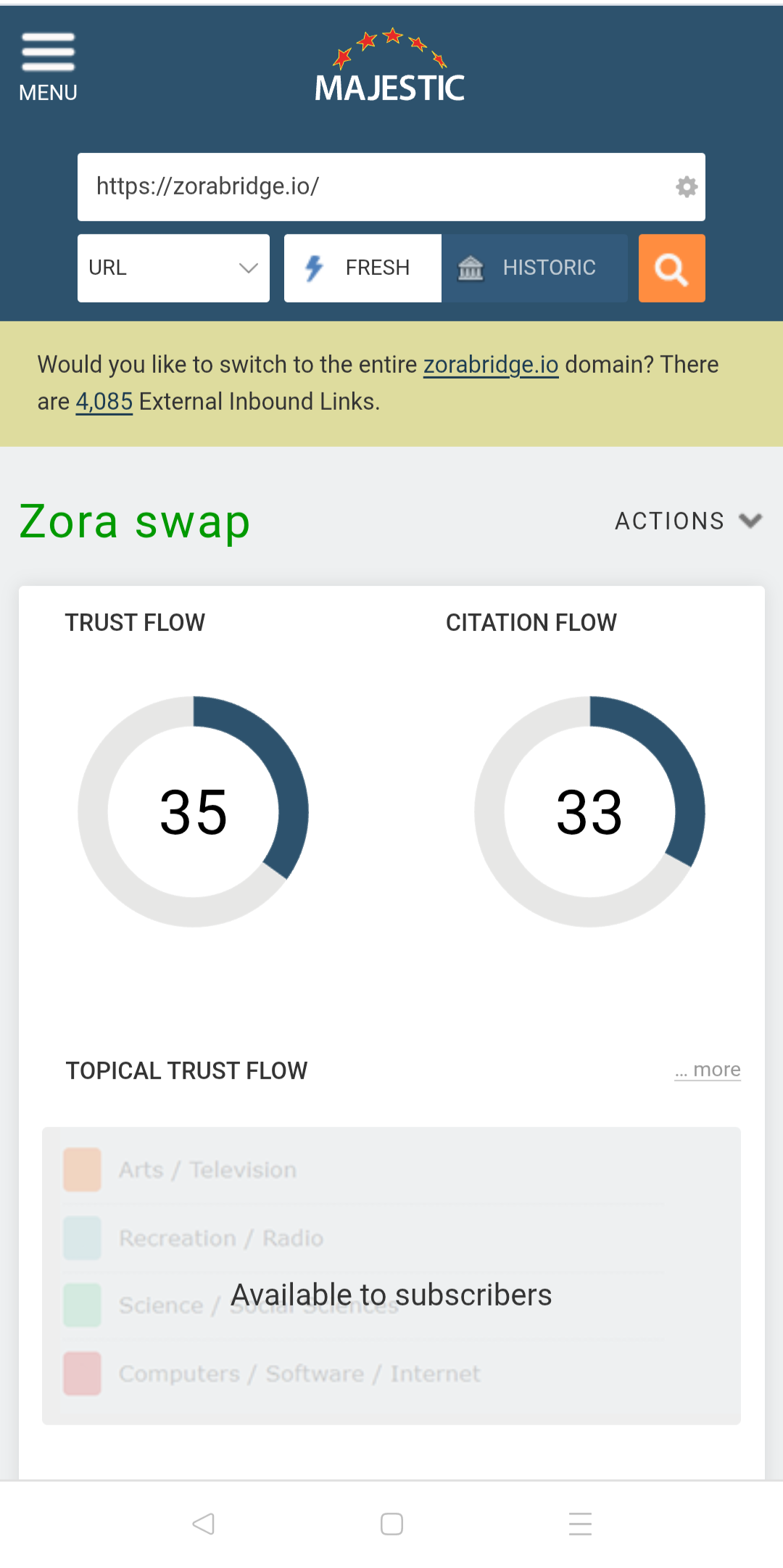This screenshot has width=783, height=1568.
Task: Click the Arts / Television color swatch
Action: pos(82,1169)
